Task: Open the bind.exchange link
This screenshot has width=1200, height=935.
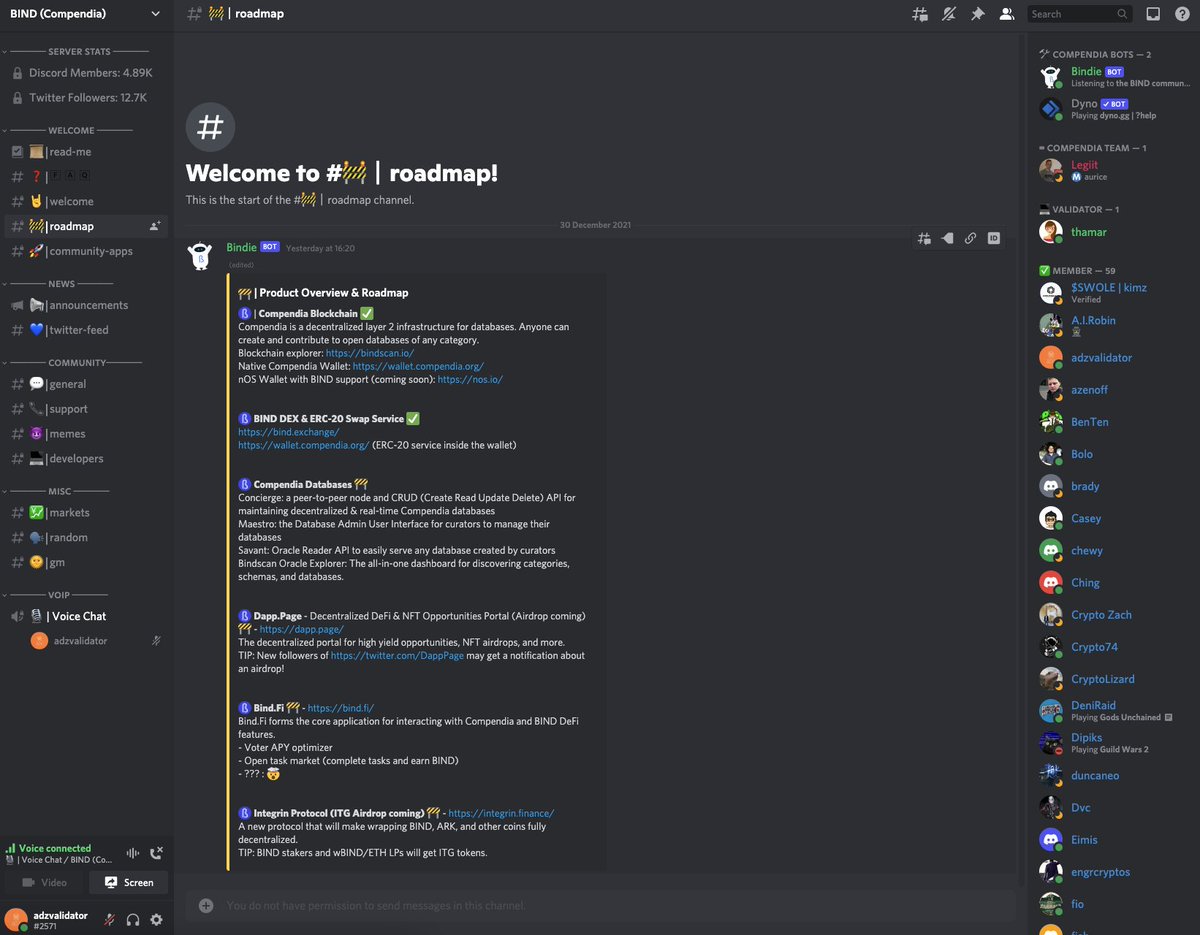Action: pos(289,432)
